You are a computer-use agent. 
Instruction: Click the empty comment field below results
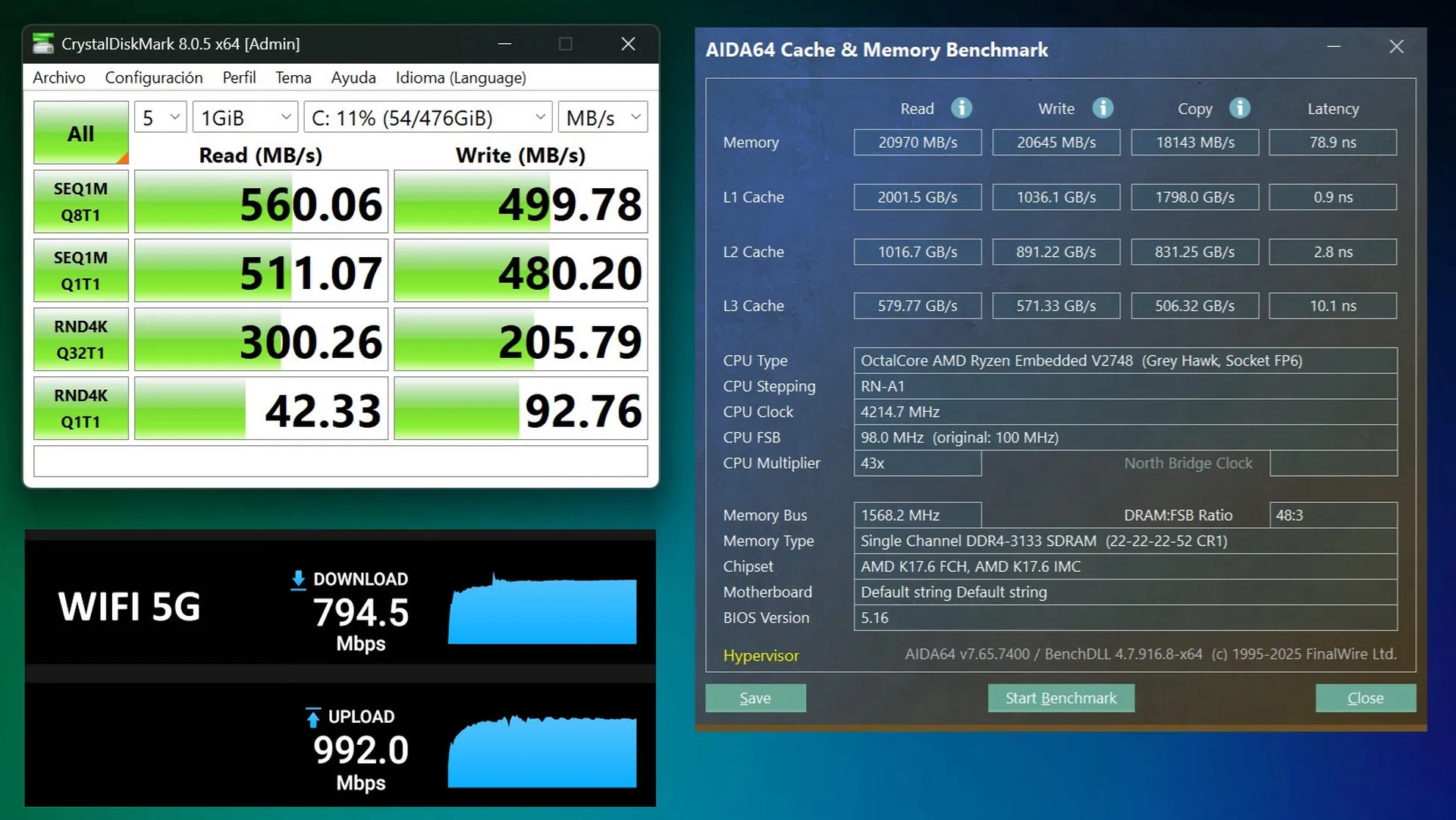coord(340,461)
